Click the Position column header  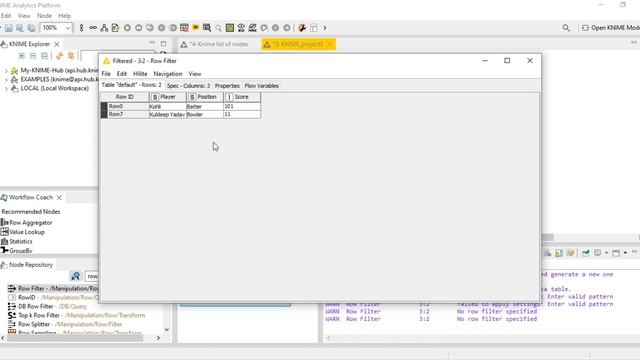pos(204,97)
